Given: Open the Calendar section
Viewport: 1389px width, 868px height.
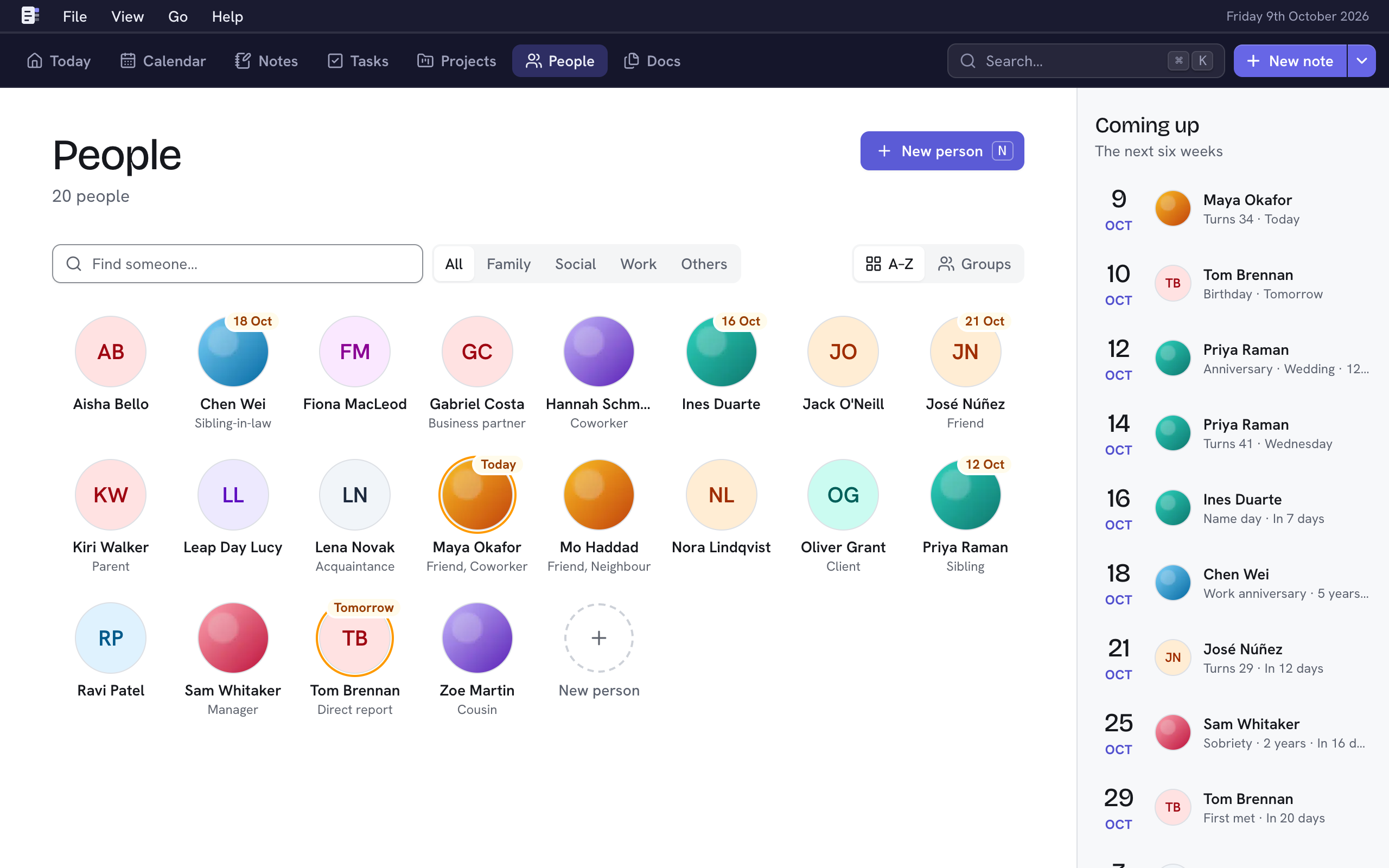Looking at the screenshot, I should (163, 61).
